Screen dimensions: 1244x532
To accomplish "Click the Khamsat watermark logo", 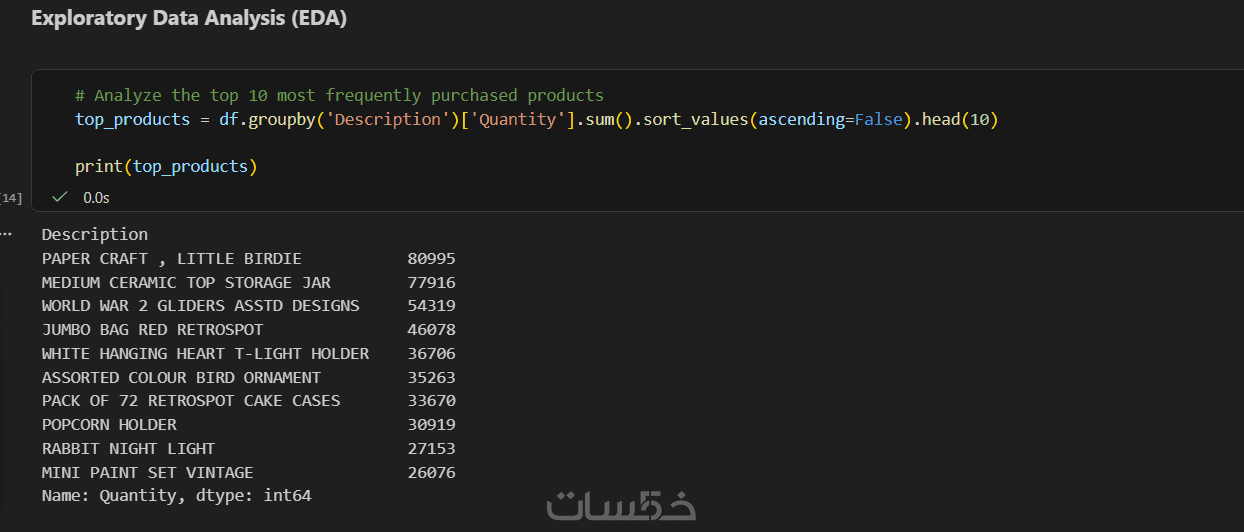I will click(x=621, y=504).
